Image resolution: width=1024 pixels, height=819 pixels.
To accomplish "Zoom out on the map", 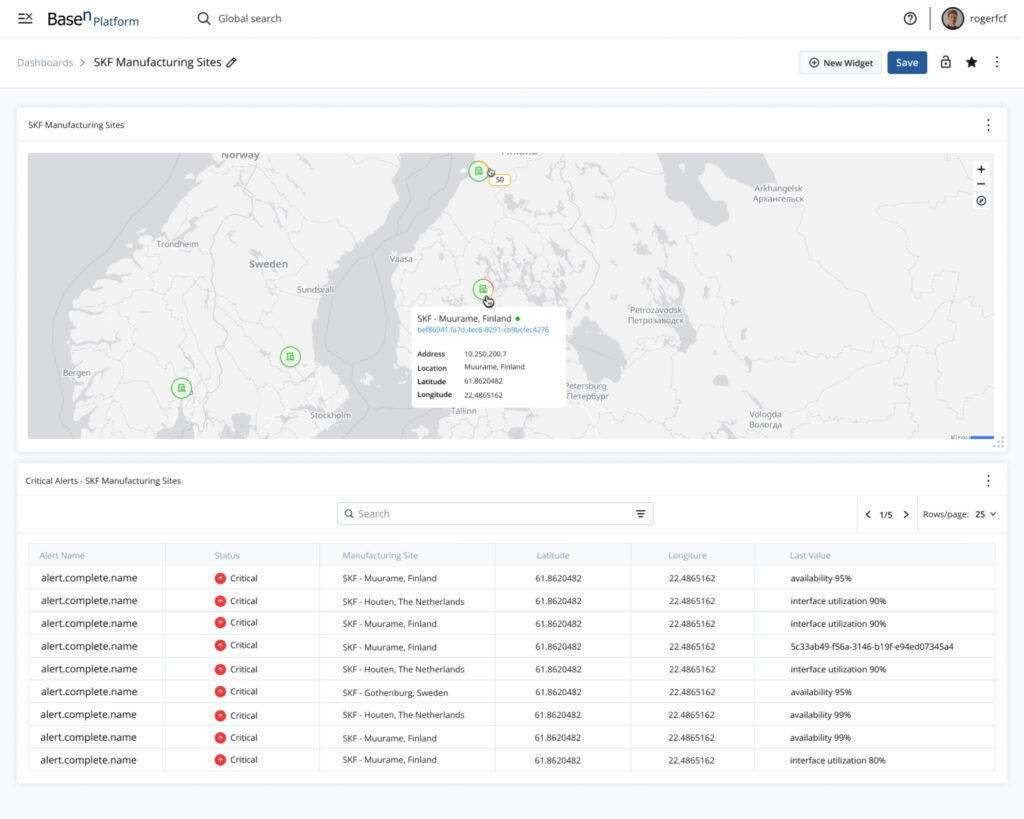I will click(x=981, y=184).
